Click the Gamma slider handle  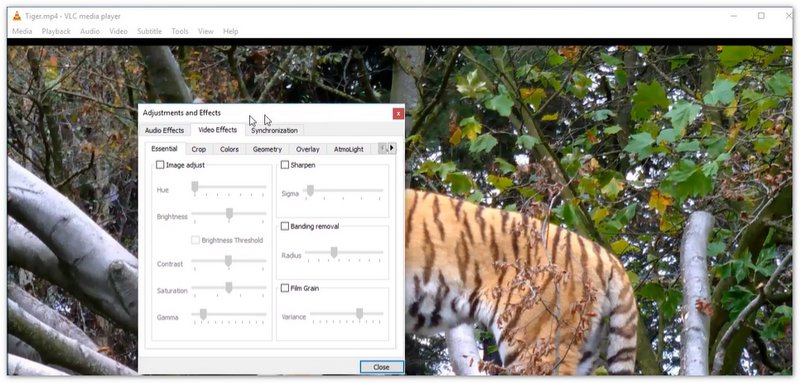coord(203,314)
